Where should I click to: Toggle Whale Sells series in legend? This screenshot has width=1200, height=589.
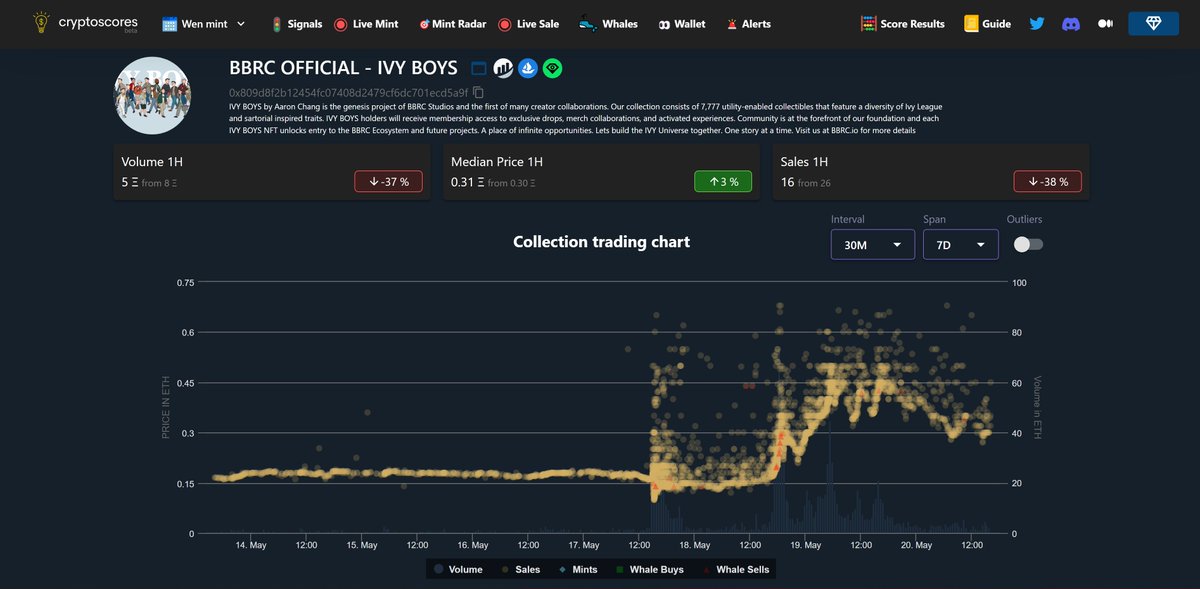pos(735,569)
